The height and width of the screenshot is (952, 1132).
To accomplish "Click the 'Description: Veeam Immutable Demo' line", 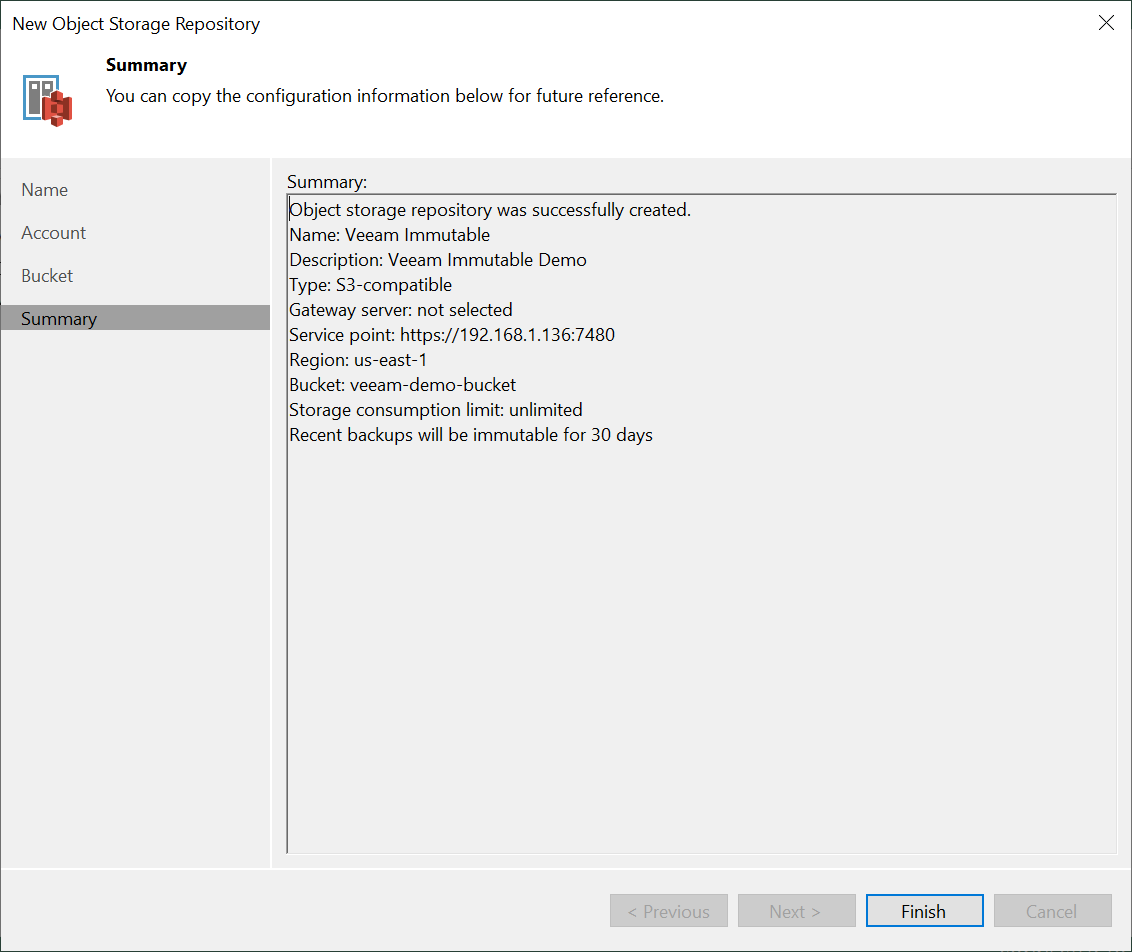I will 437,260.
